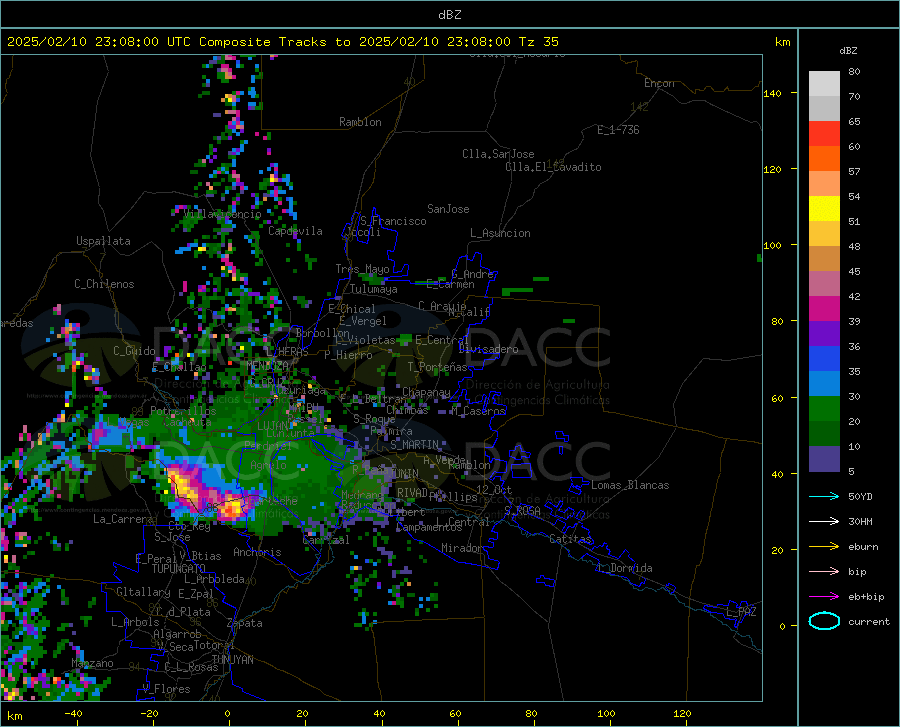Screen dimensions: 900x727
Task: Pick the slate purple 5-10 dBZ swatch
Action: 824,459
